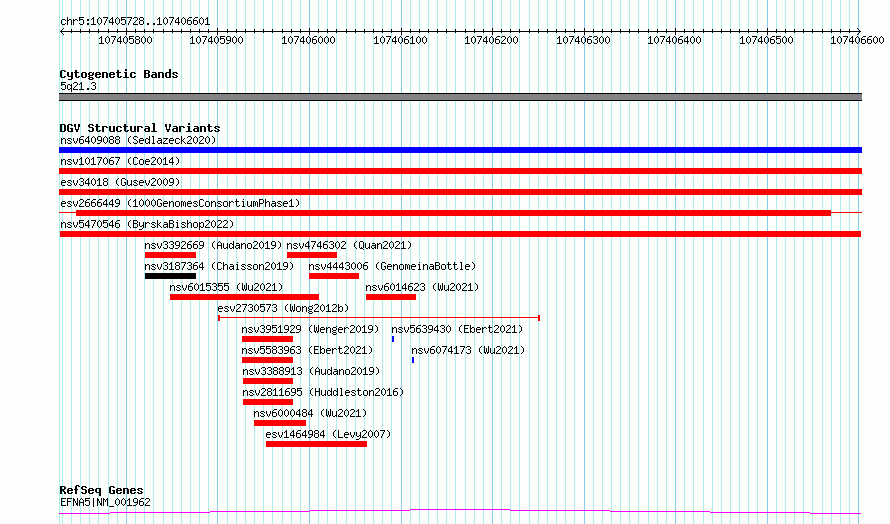Click red bar under nsv2811695
The height and width of the screenshot is (524, 890).
(268, 402)
